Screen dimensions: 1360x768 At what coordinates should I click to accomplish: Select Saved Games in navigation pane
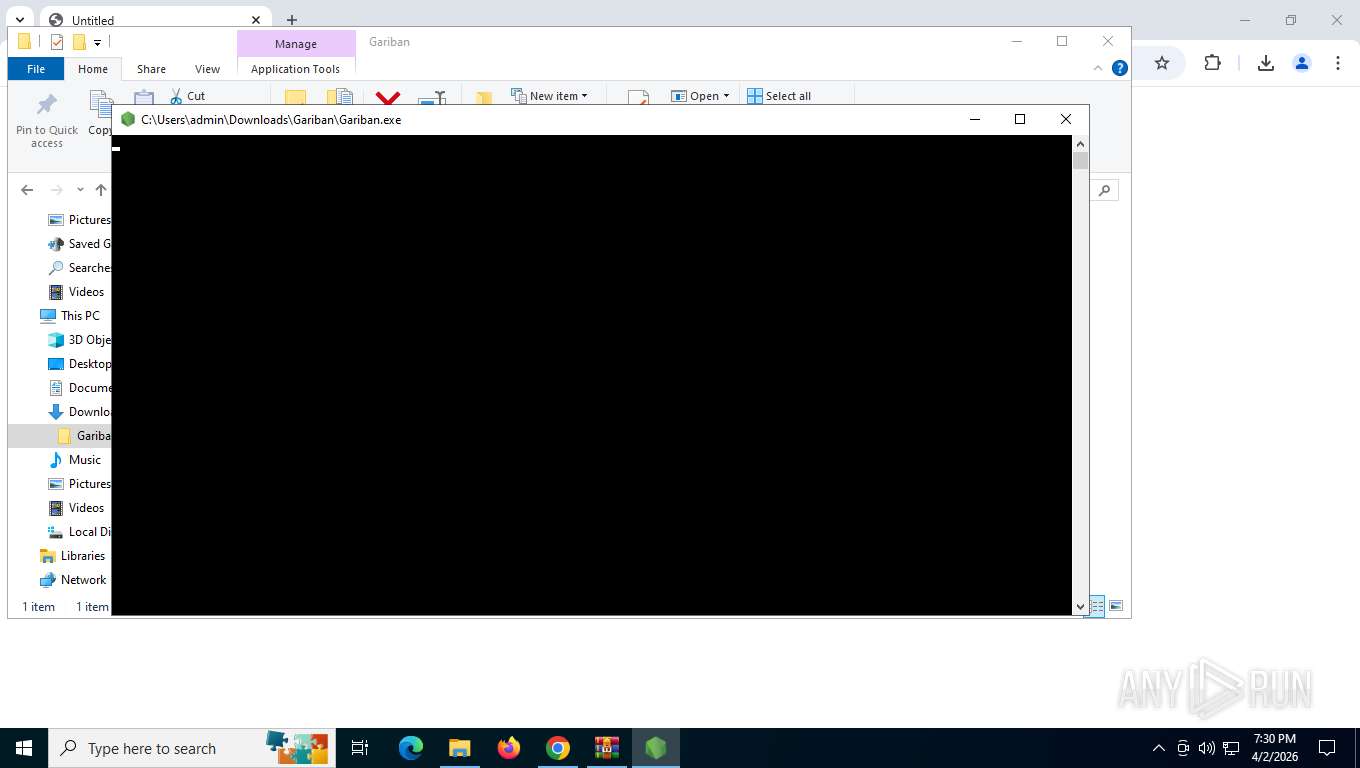79,244
